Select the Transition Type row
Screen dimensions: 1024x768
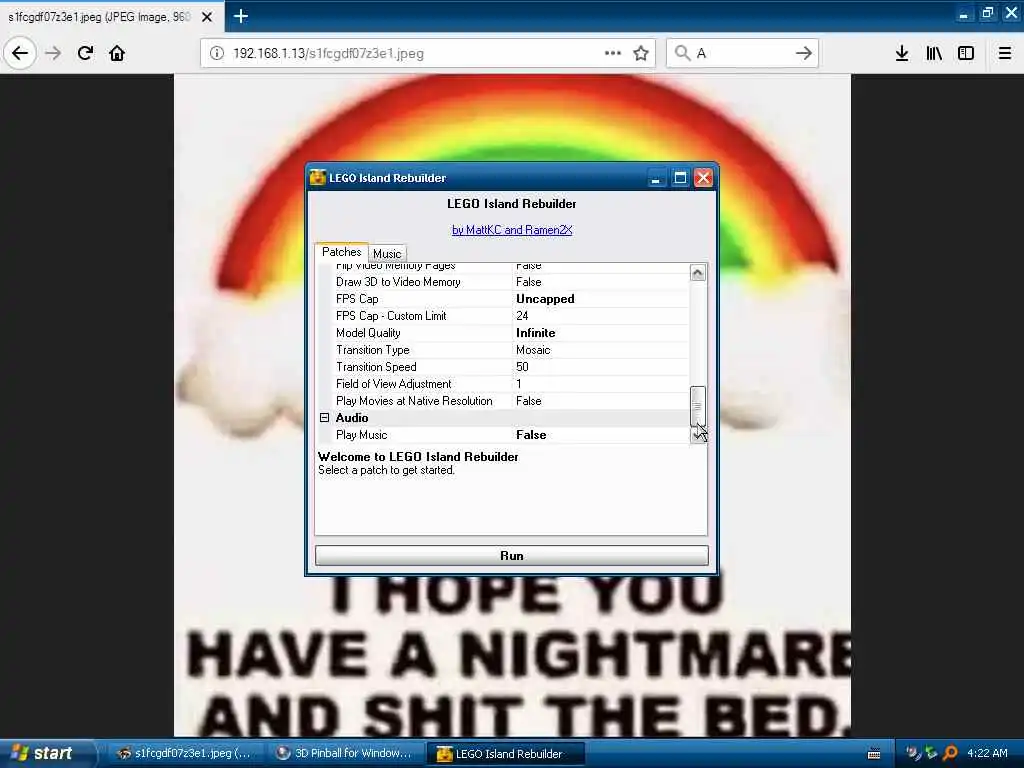tap(503, 350)
